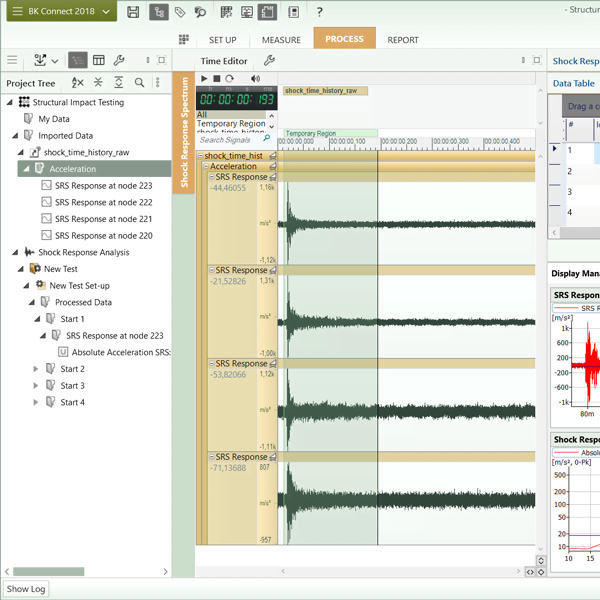This screenshot has width=600, height=600.
Task: Switch to the MEASURE tab
Action: (281, 40)
